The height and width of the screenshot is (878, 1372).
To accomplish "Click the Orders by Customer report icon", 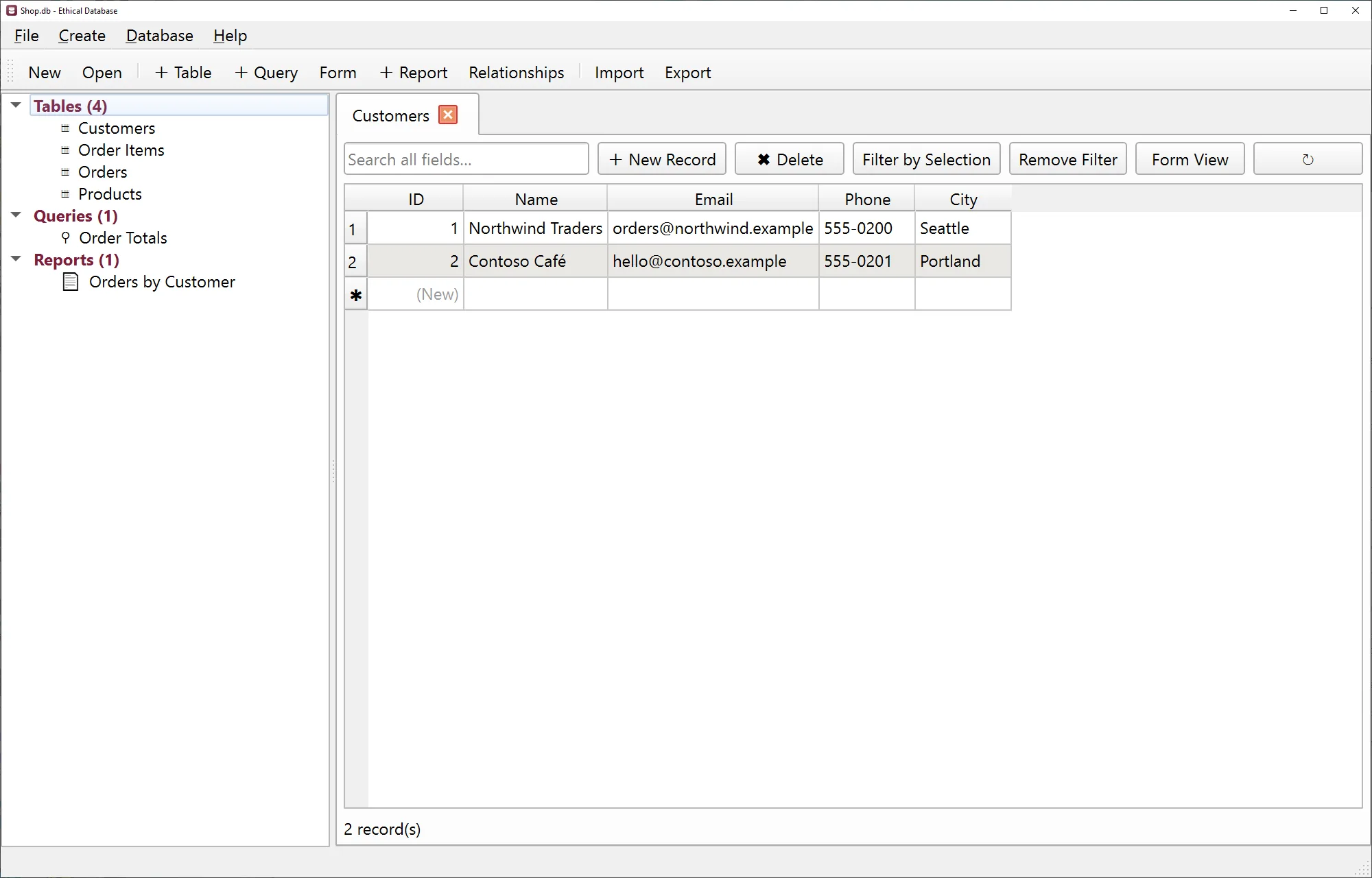I will coord(71,282).
